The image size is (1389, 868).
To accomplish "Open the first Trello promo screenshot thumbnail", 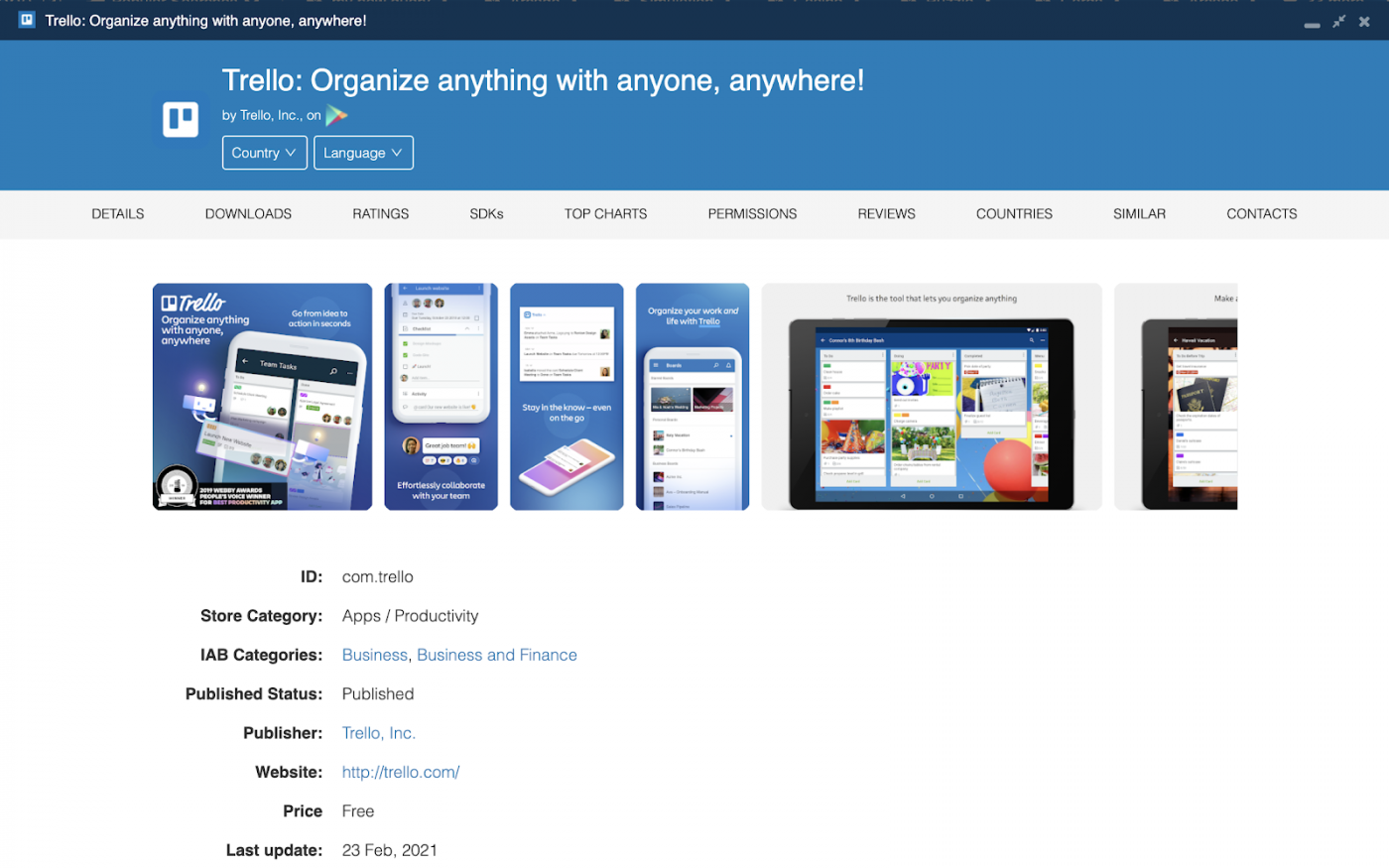I will click(262, 397).
